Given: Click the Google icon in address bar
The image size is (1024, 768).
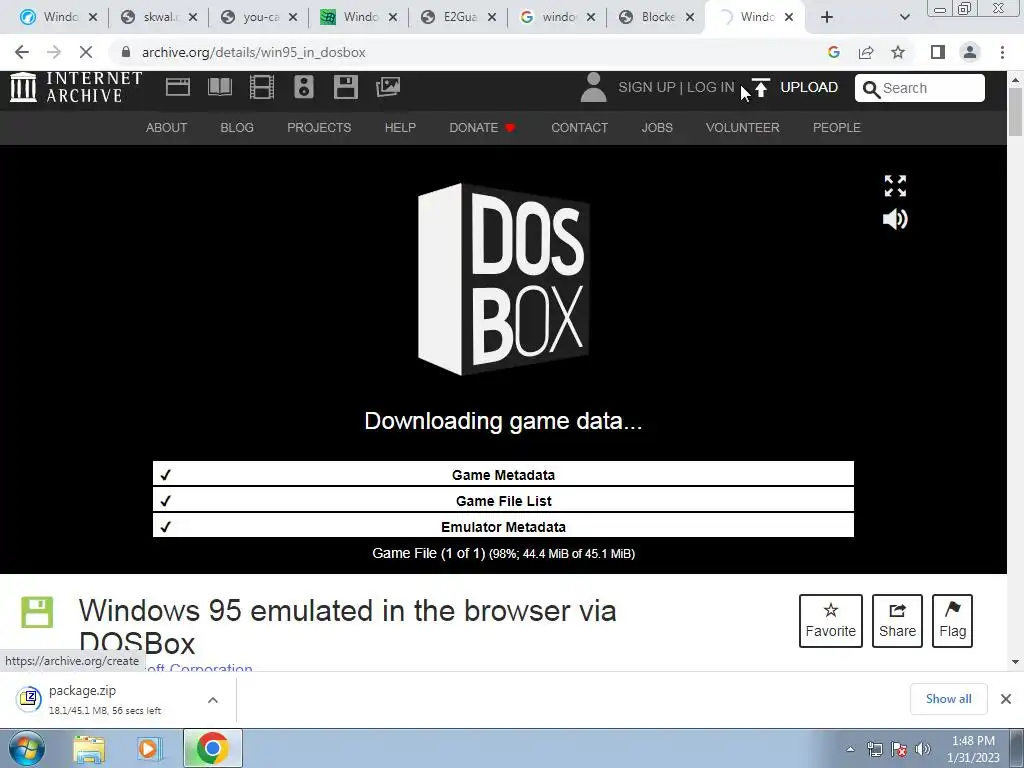Looking at the screenshot, I should click(833, 52).
